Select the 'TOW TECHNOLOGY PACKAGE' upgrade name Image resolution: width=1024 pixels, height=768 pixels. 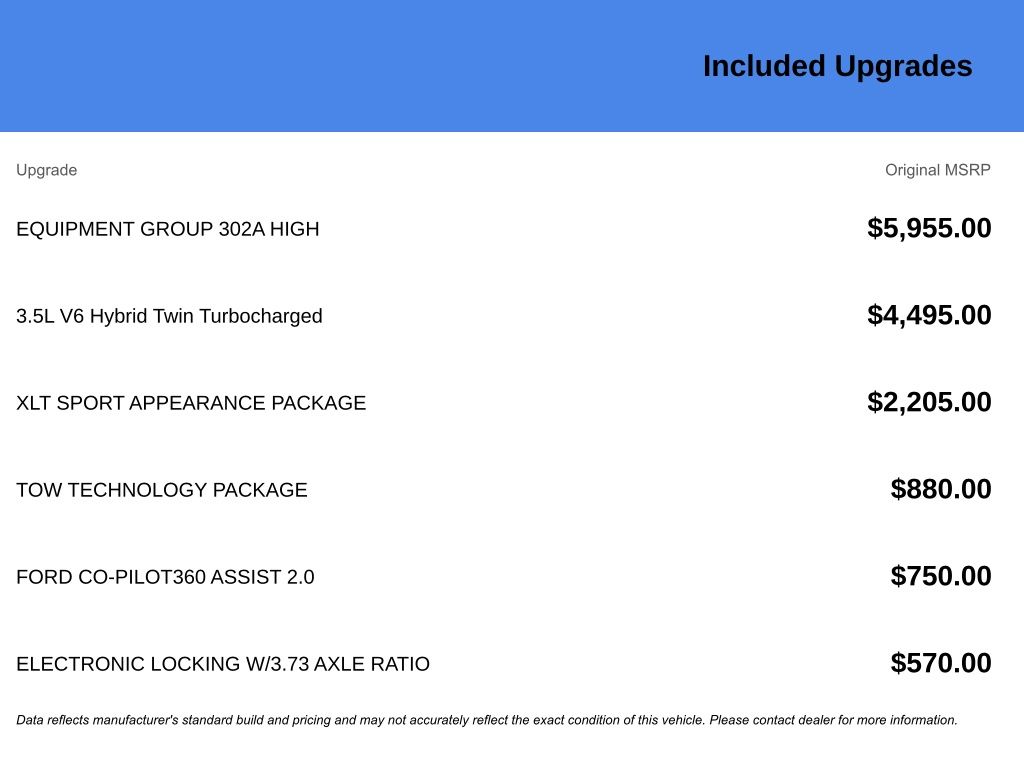(x=162, y=490)
